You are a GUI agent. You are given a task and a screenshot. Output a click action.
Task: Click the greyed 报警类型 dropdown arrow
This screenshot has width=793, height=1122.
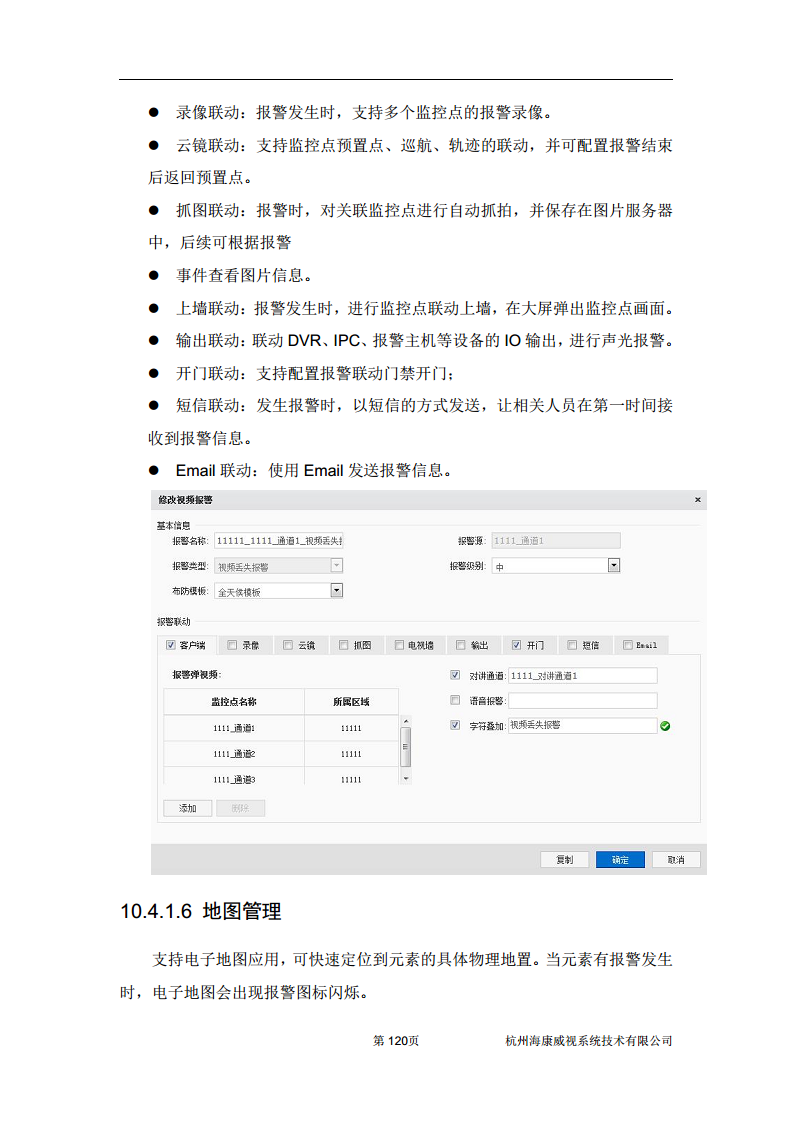pyautogui.click(x=336, y=565)
